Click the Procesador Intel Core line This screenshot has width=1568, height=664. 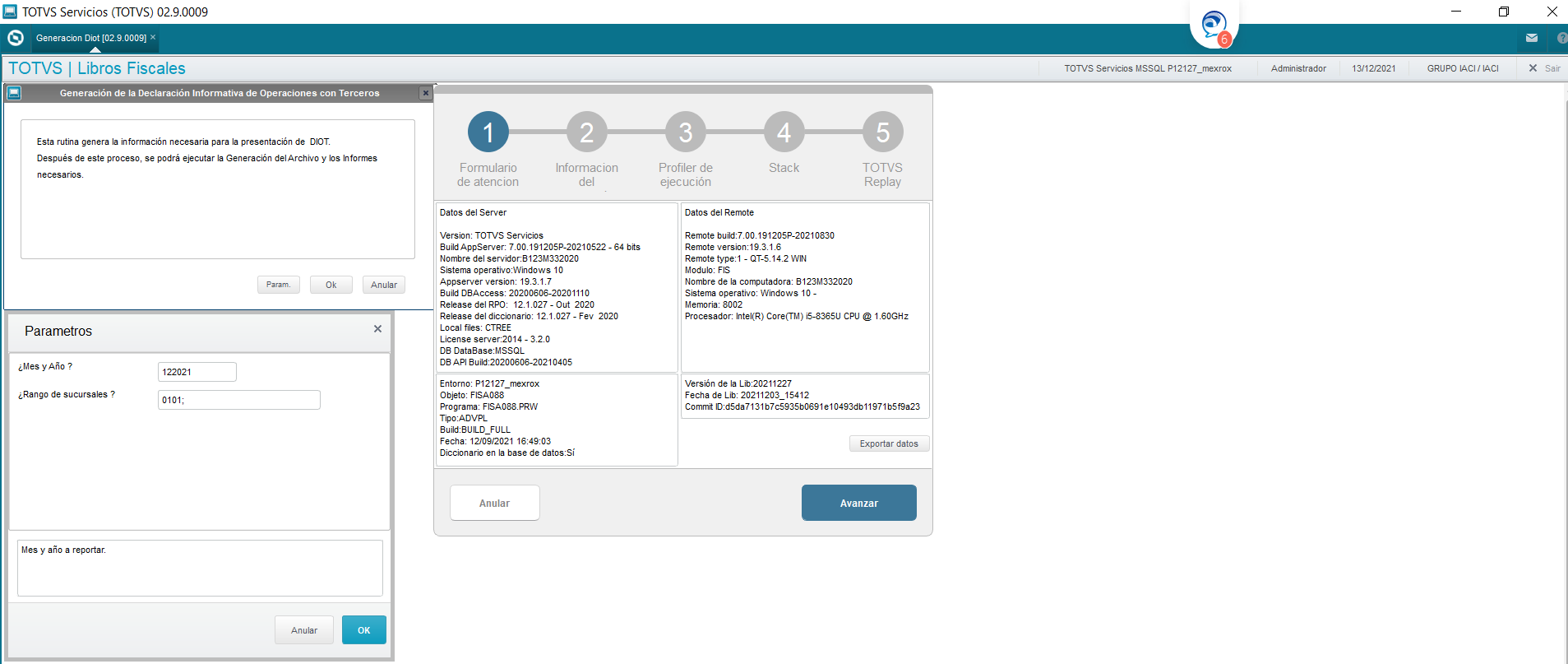tap(797, 316)
